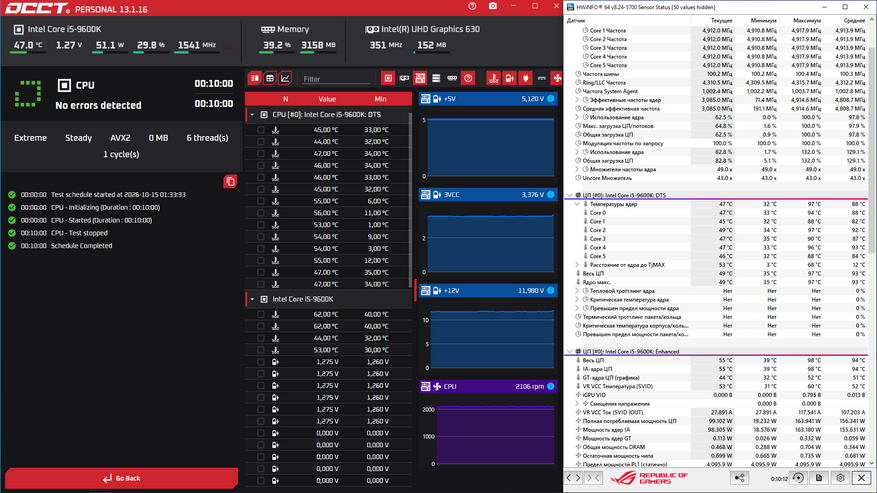This screenshot has width=877, height=493.
Task: Click the HWiNFO network share icon
Action: pos(739,478)
